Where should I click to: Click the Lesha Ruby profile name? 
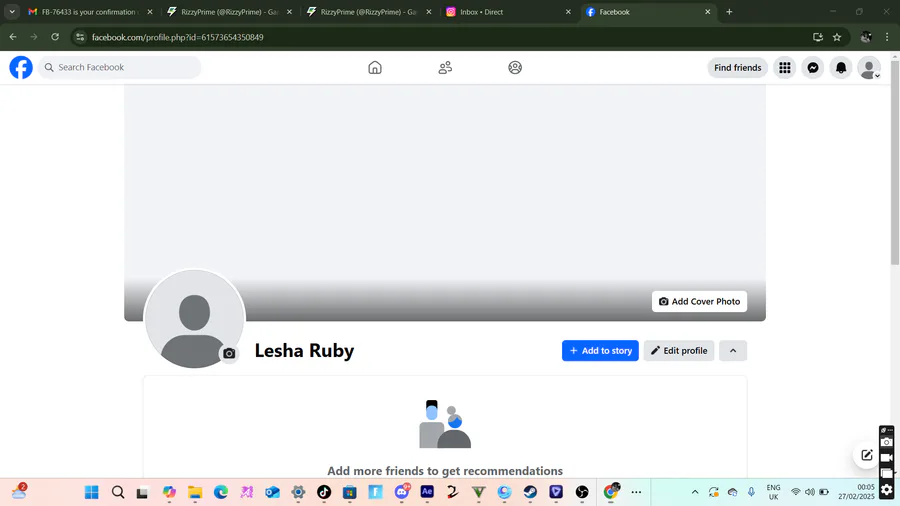pyautogui.click(x=304, y=351)
